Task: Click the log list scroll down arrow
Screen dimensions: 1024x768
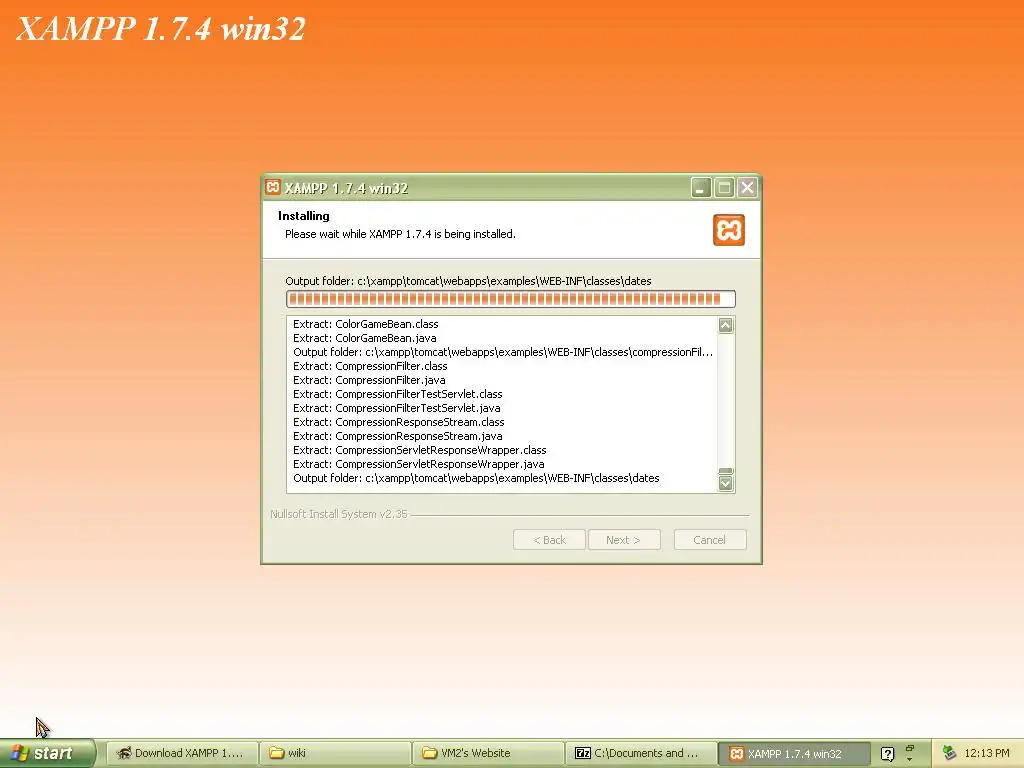Action: coord(726,483)
